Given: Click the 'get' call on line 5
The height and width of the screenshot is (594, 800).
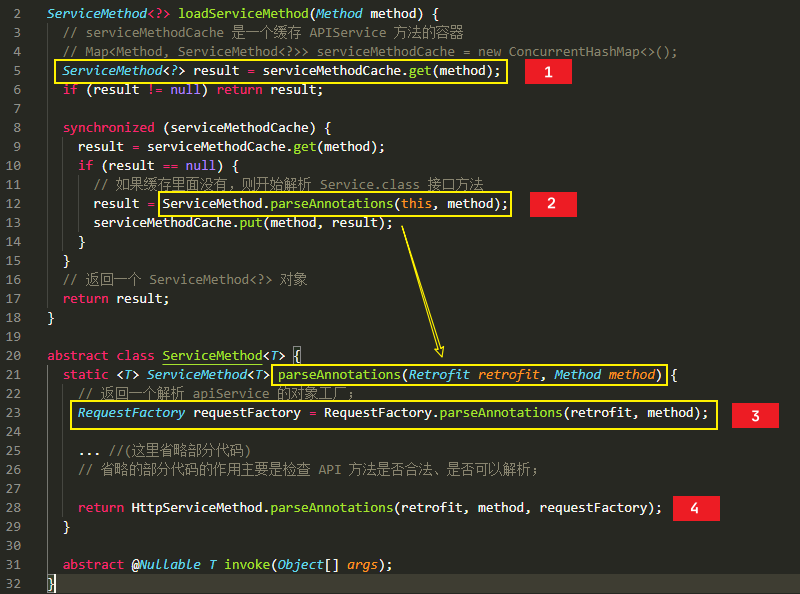Looking at the screenshot, I should tap(420, 70).
